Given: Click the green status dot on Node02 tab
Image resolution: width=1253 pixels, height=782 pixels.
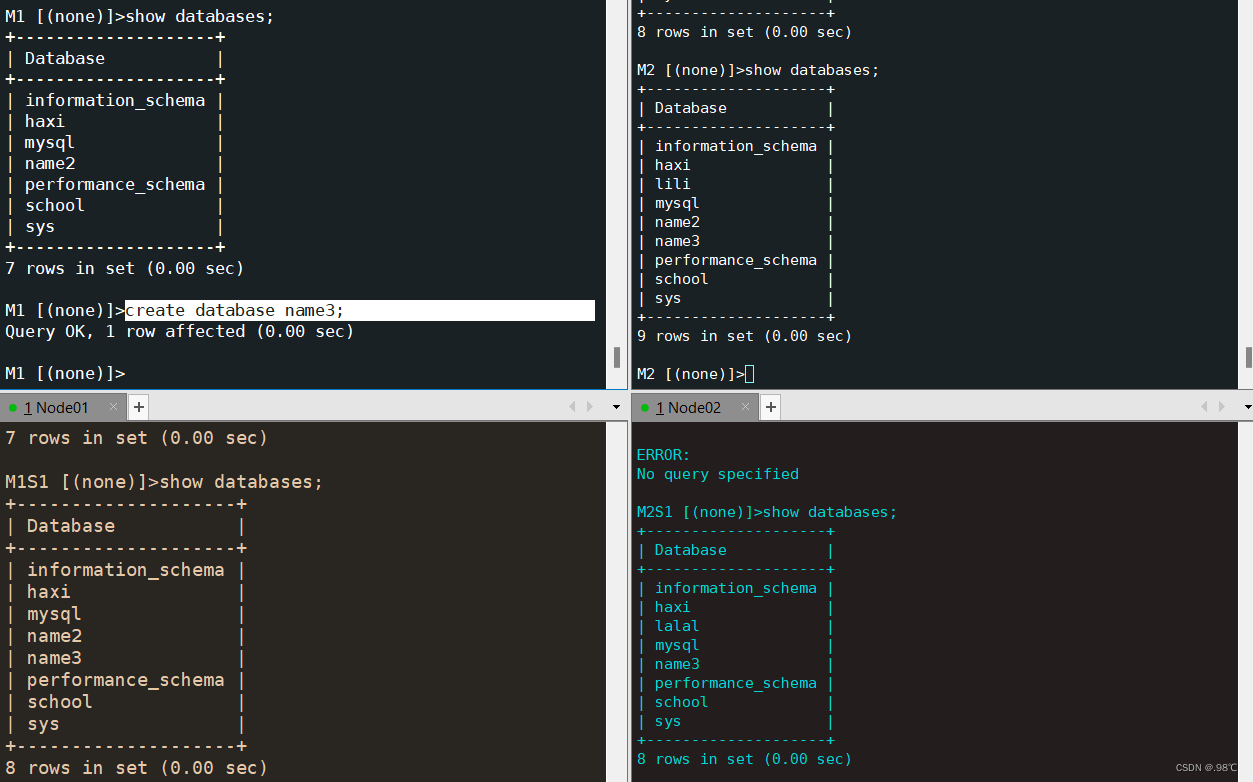Looking at the screenshot, I should (645, 408).
